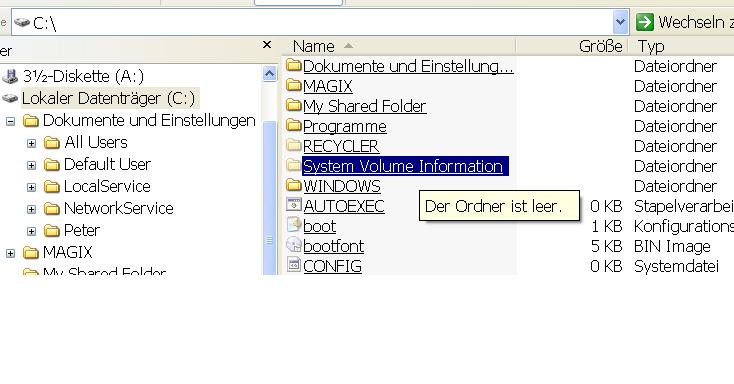Expand the Peter tree node
Viewport: 734px width, 384px height.
31,231
